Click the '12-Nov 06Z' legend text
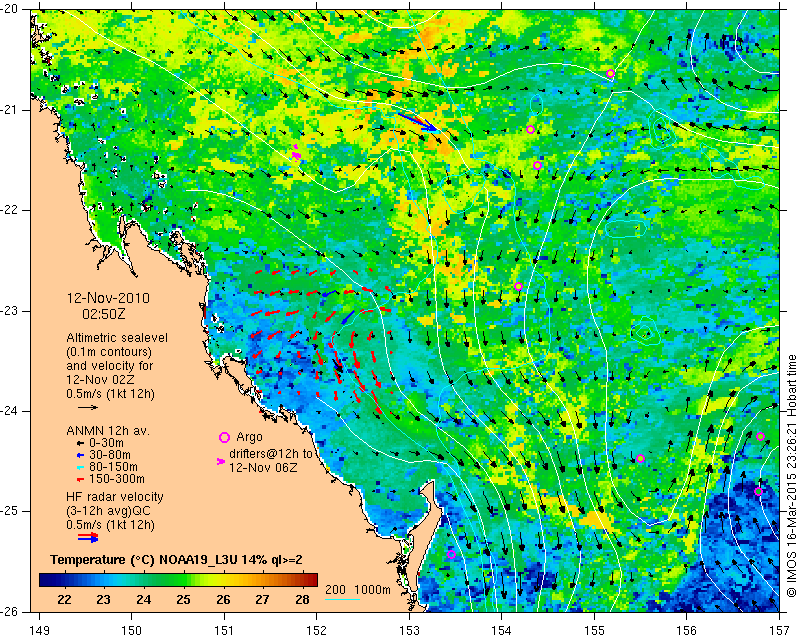The height and width of the screenshot is (640, 800). 263,467
